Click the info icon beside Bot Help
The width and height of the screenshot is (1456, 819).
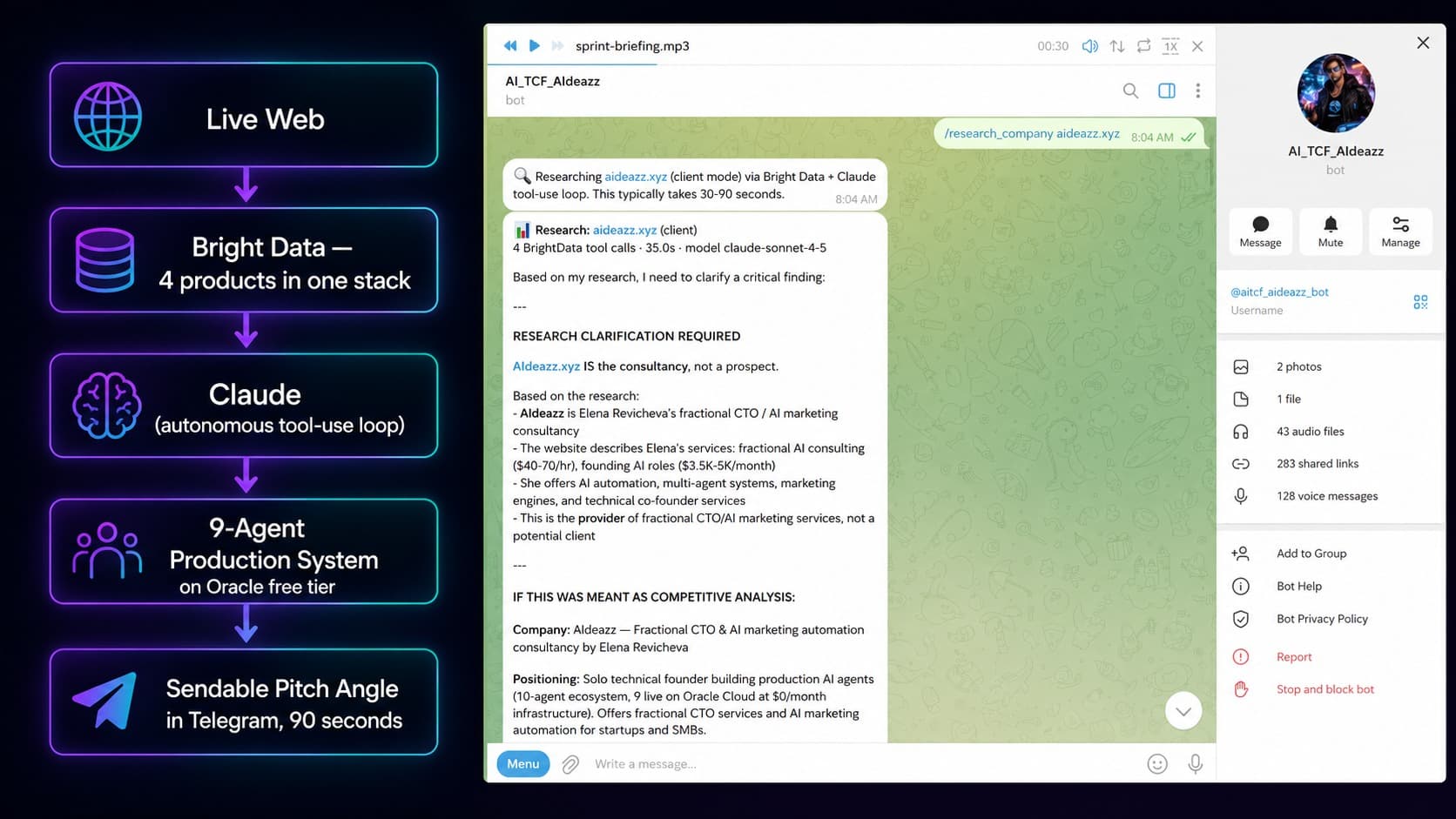pos(1241,586)
